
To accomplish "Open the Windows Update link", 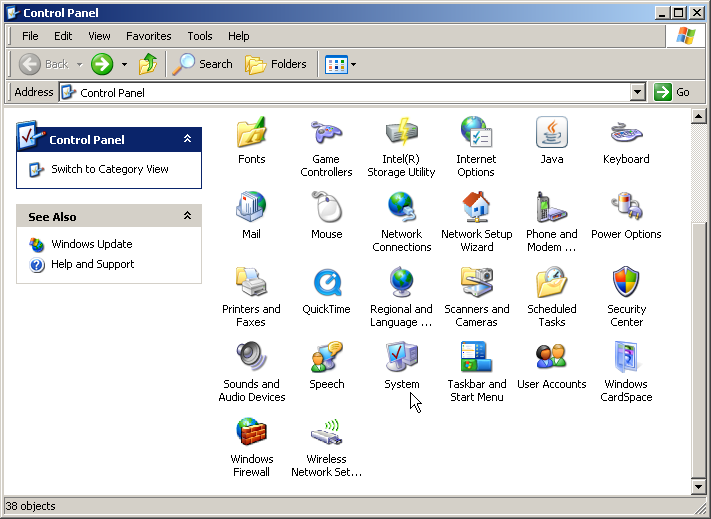I will 92,244.
